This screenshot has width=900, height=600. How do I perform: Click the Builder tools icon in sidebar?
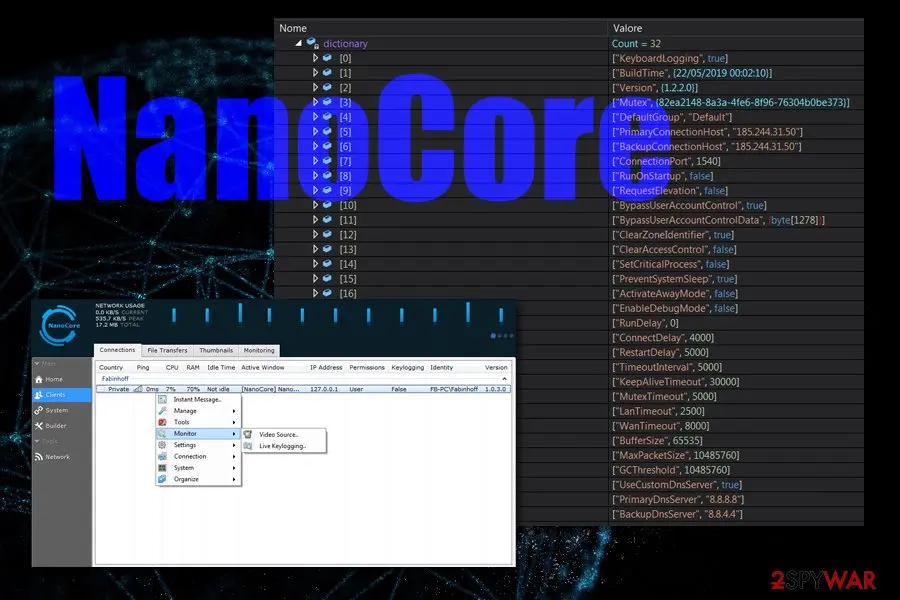[38, 426]
